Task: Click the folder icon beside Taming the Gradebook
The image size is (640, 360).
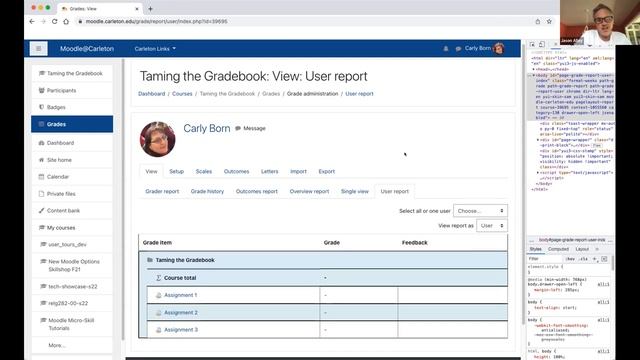Action: [x=150, y=260]
